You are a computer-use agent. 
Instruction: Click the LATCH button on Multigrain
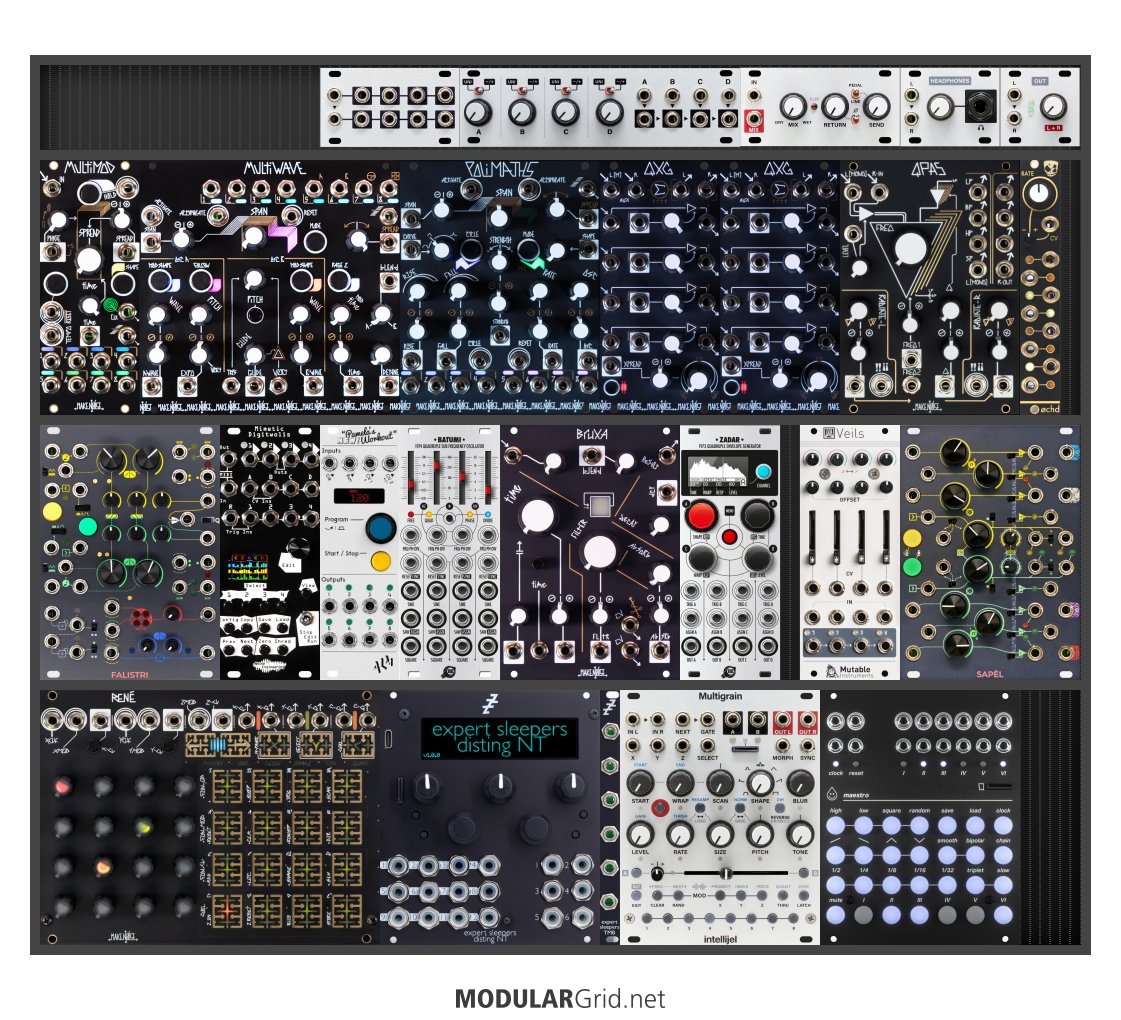pyautogui.click(x=804, y=895)
